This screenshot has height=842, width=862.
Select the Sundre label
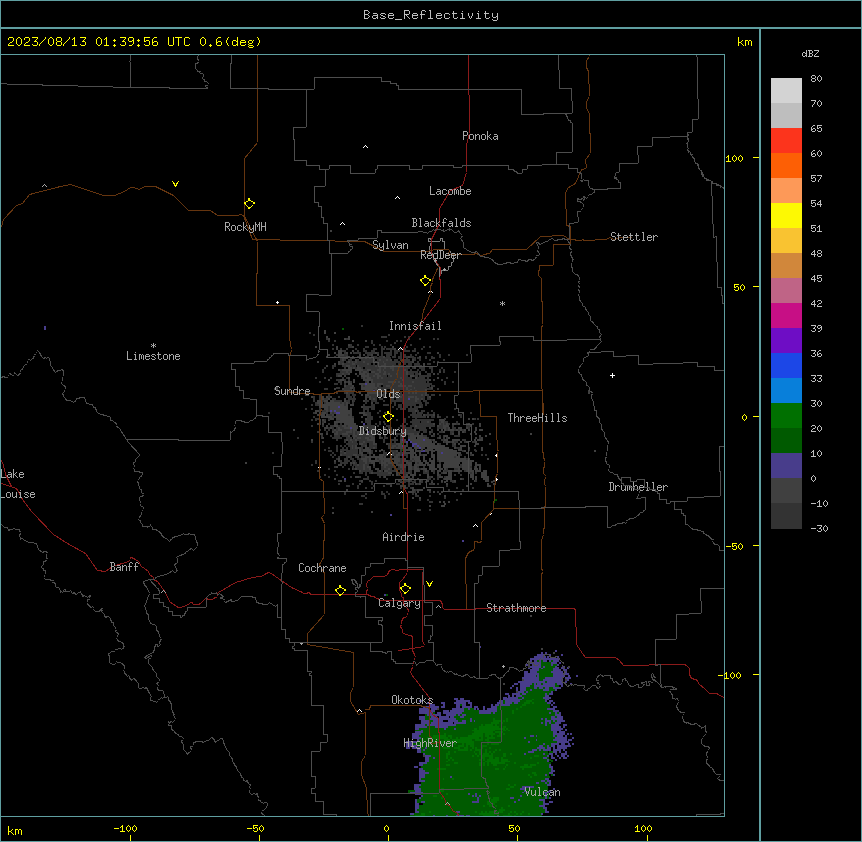point(292,391)
